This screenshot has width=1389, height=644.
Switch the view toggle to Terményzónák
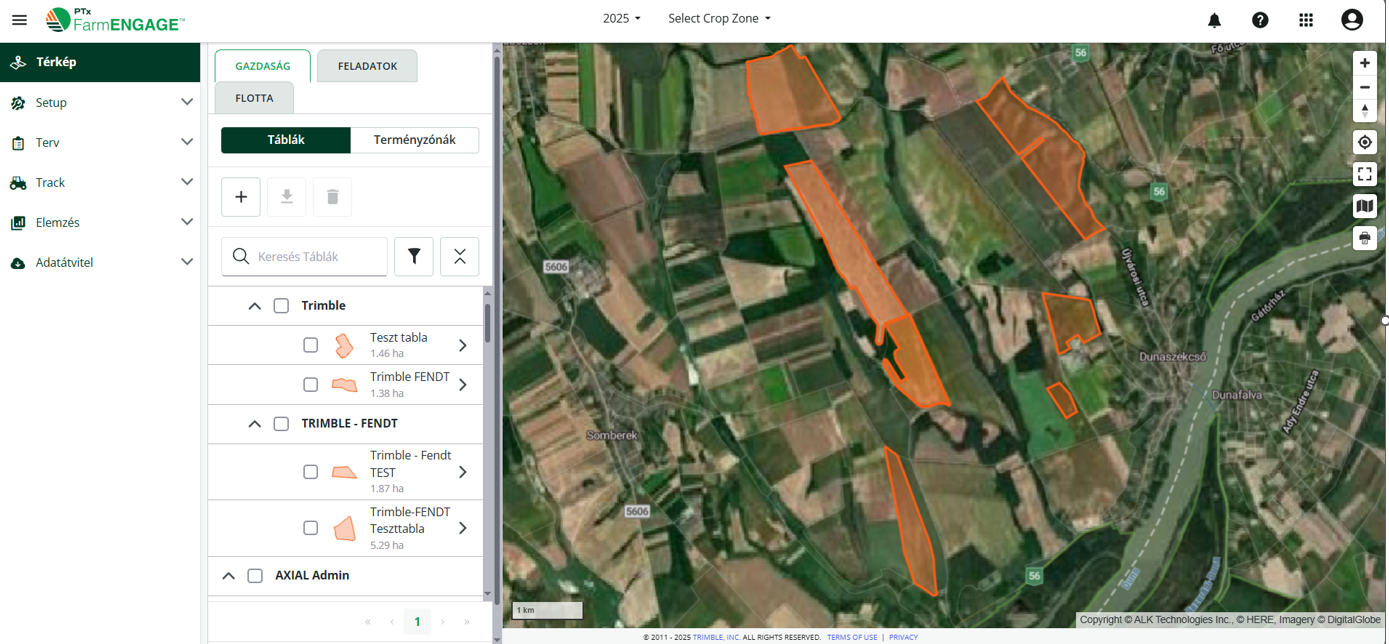tap(415, 140)
